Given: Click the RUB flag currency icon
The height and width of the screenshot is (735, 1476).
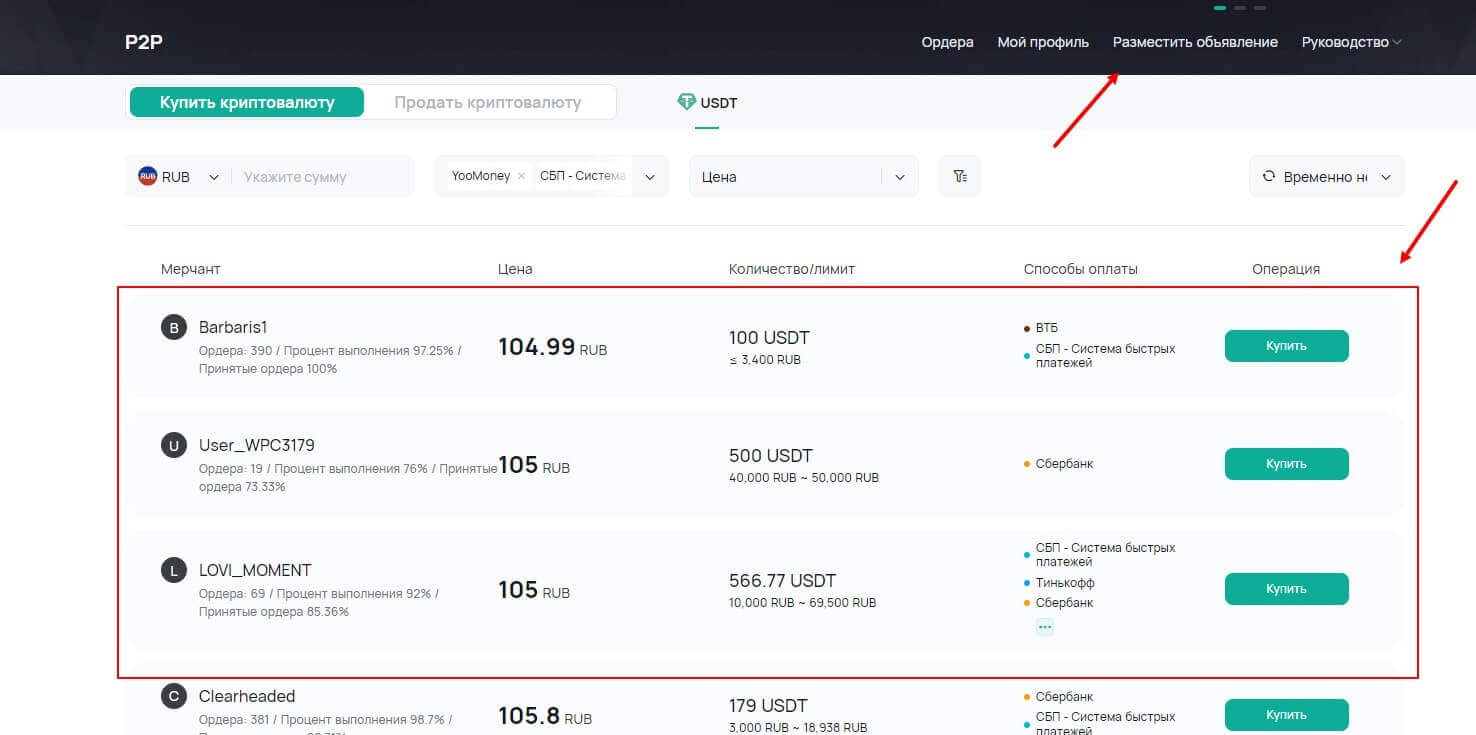Looking at the screenshot, I should point(148,177).
